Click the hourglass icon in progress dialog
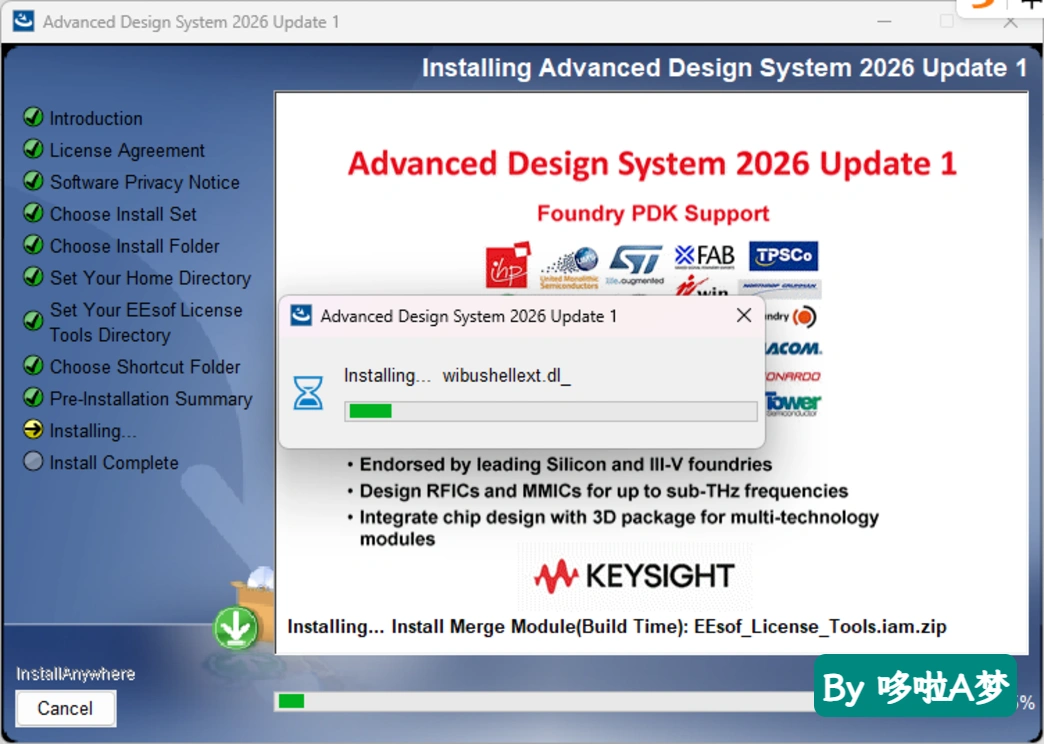1044x744 pixels. tap(308, 392)
